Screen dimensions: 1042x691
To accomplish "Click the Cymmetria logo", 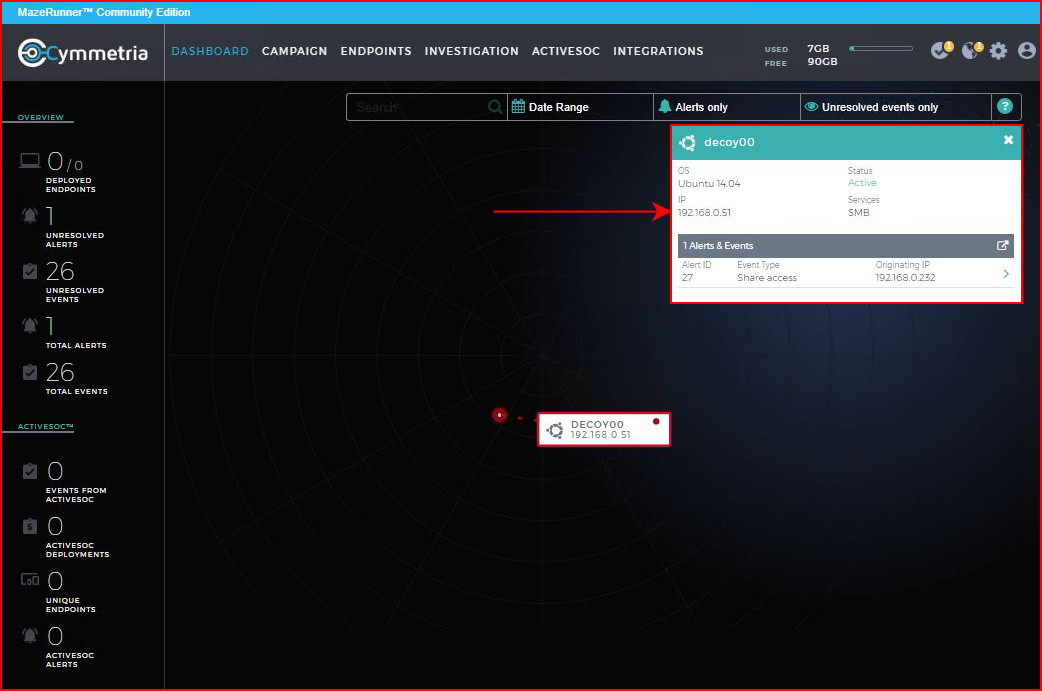I will tap(82, 52).
